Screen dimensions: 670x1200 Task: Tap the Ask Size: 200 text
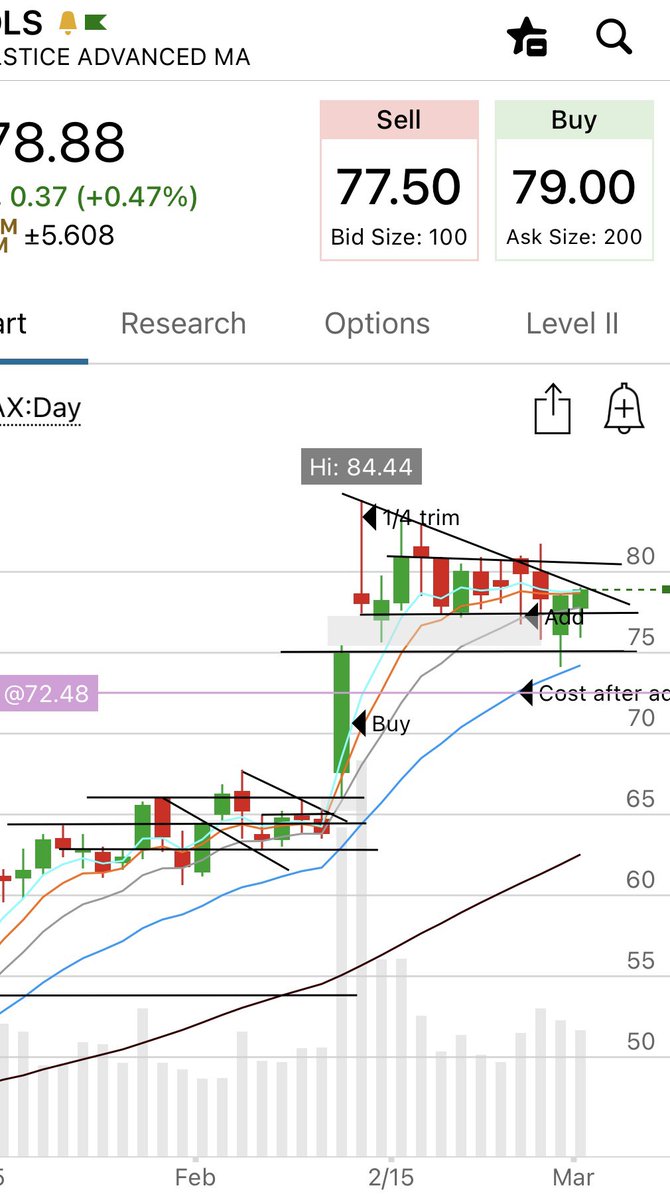574,238
